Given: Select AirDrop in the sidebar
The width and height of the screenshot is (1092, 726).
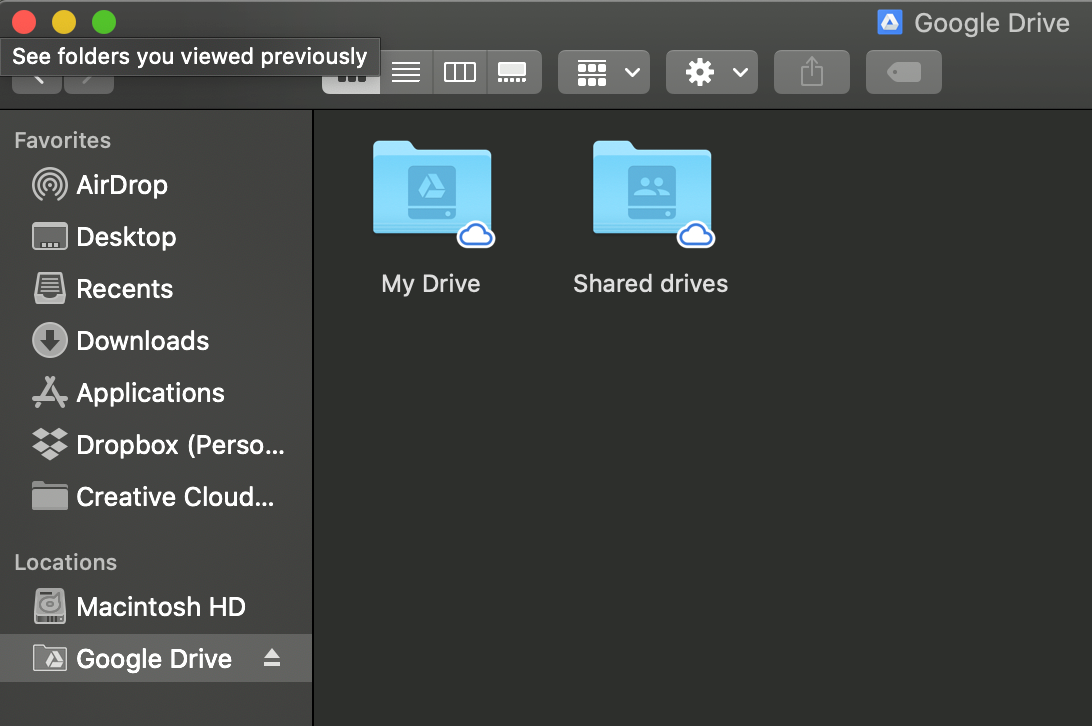Looking at the screenshot, I should point(121,185).
